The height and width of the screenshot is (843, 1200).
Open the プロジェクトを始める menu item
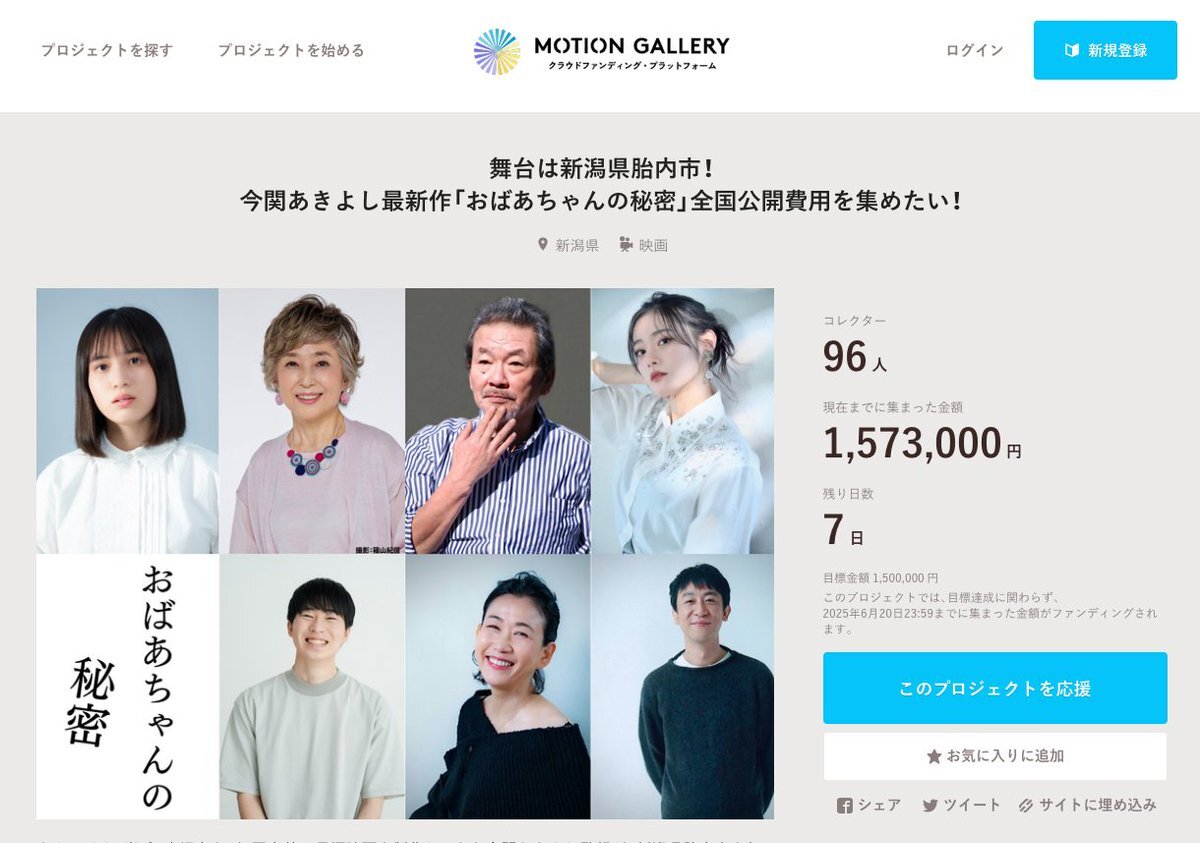pyautogui.click(x=291, y=50)
